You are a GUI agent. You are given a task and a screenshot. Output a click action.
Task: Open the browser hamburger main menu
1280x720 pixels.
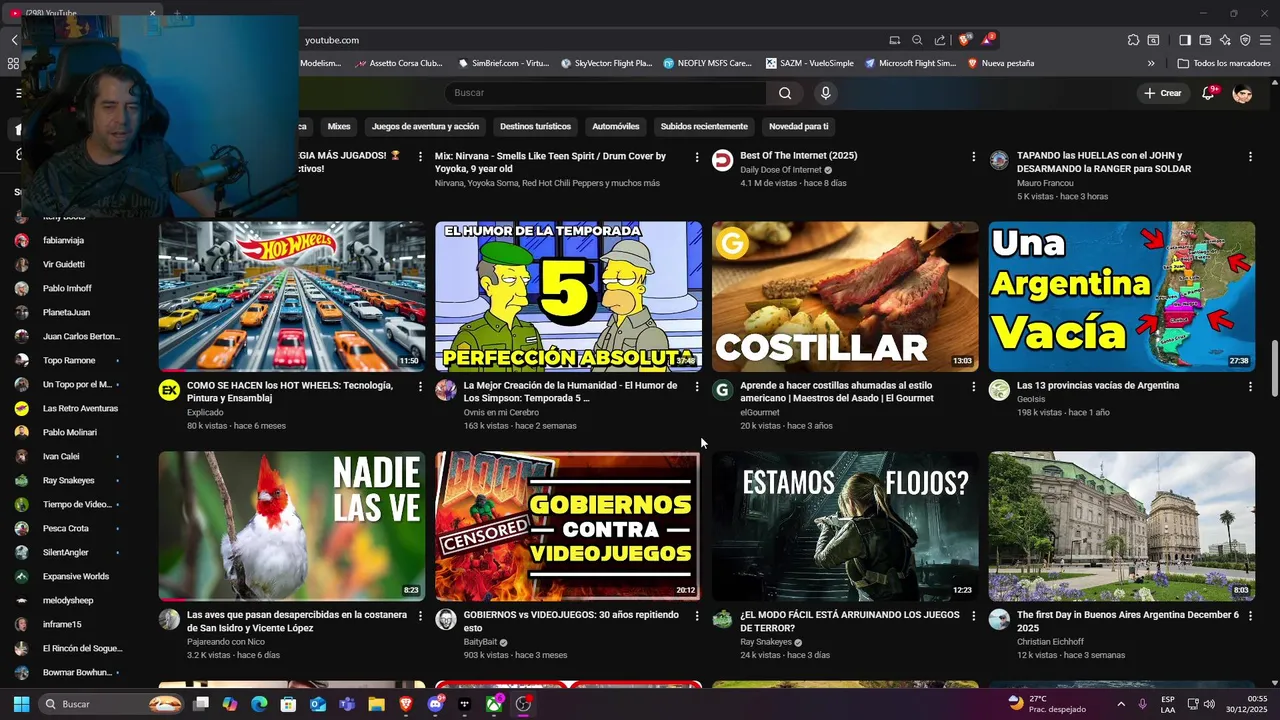point(1266,40)
